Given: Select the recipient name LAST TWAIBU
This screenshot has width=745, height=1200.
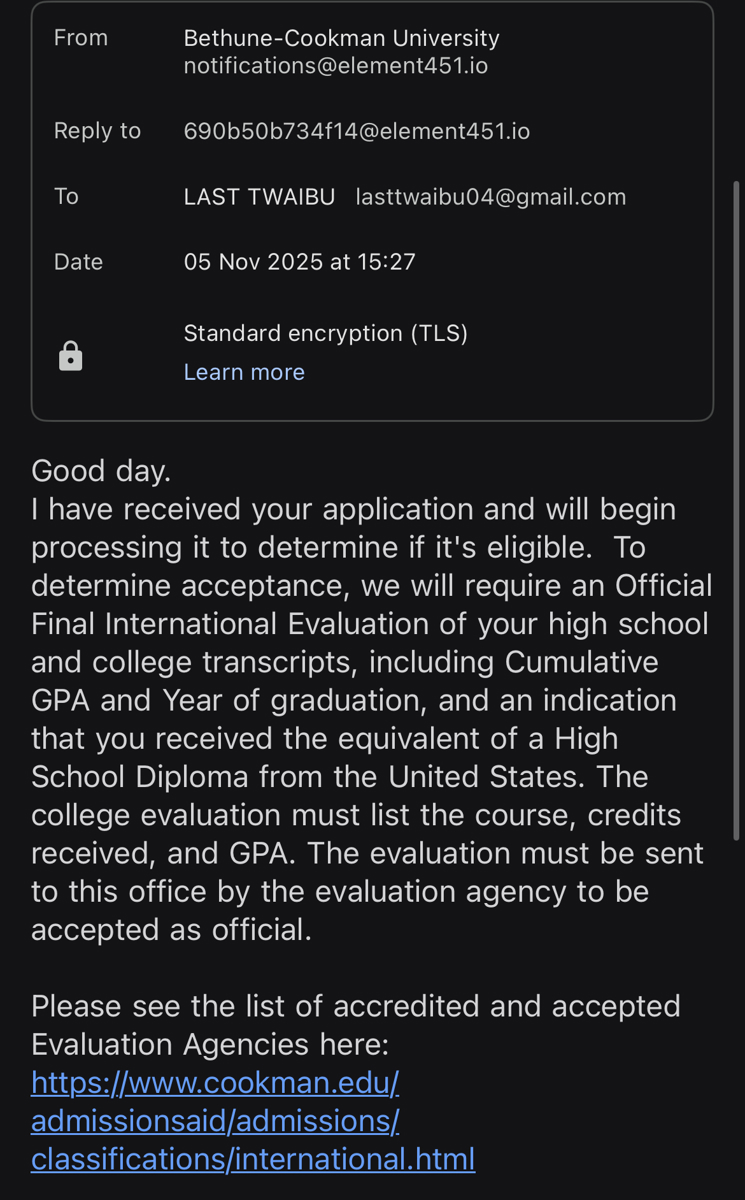Looking at the screenshot, I should click(x=259, y=197).
